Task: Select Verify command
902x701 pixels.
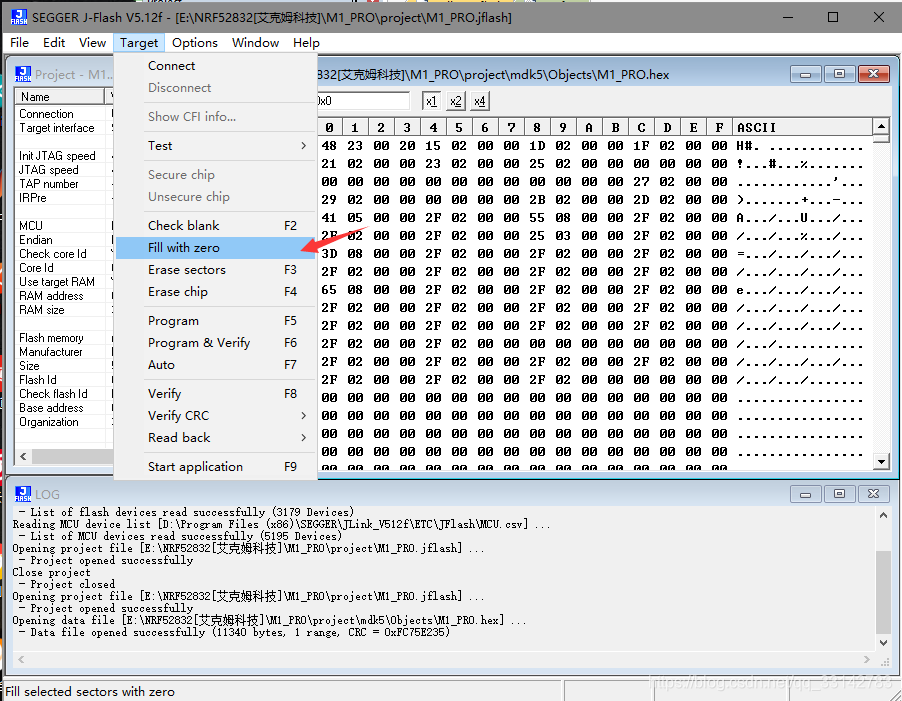Action: point(216,394)
